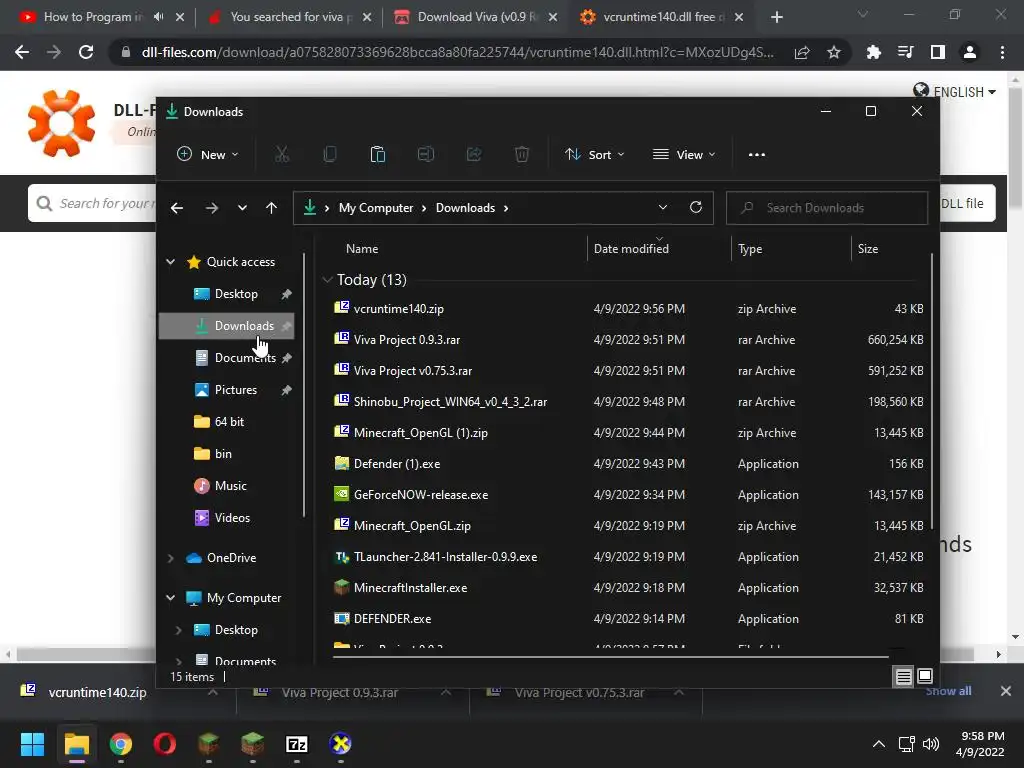Open the Sort dropdown menu

pyautogui.click(x=594, y=155)
